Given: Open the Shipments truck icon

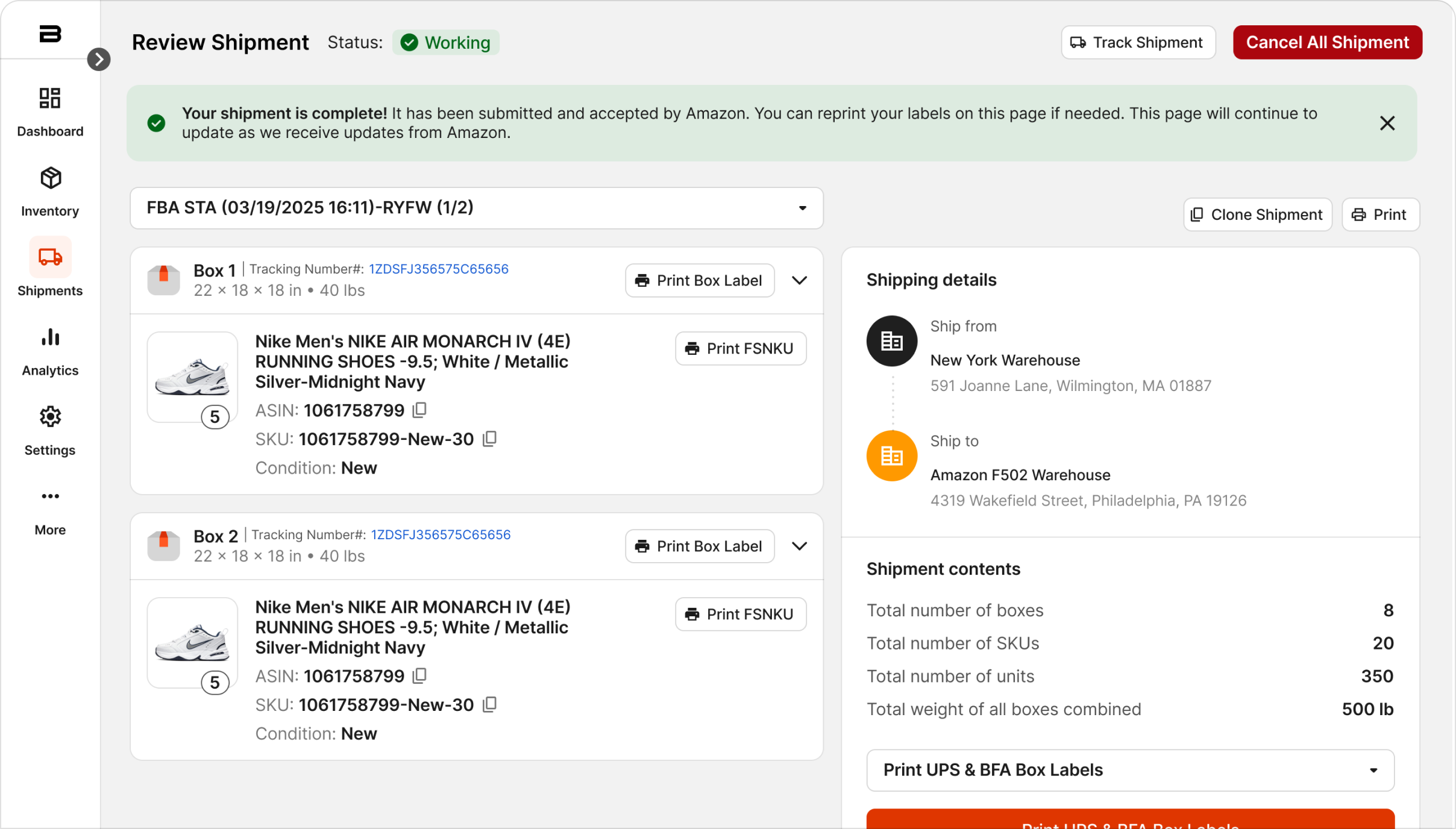Looking at the screenshot, I should coord(51,257).
